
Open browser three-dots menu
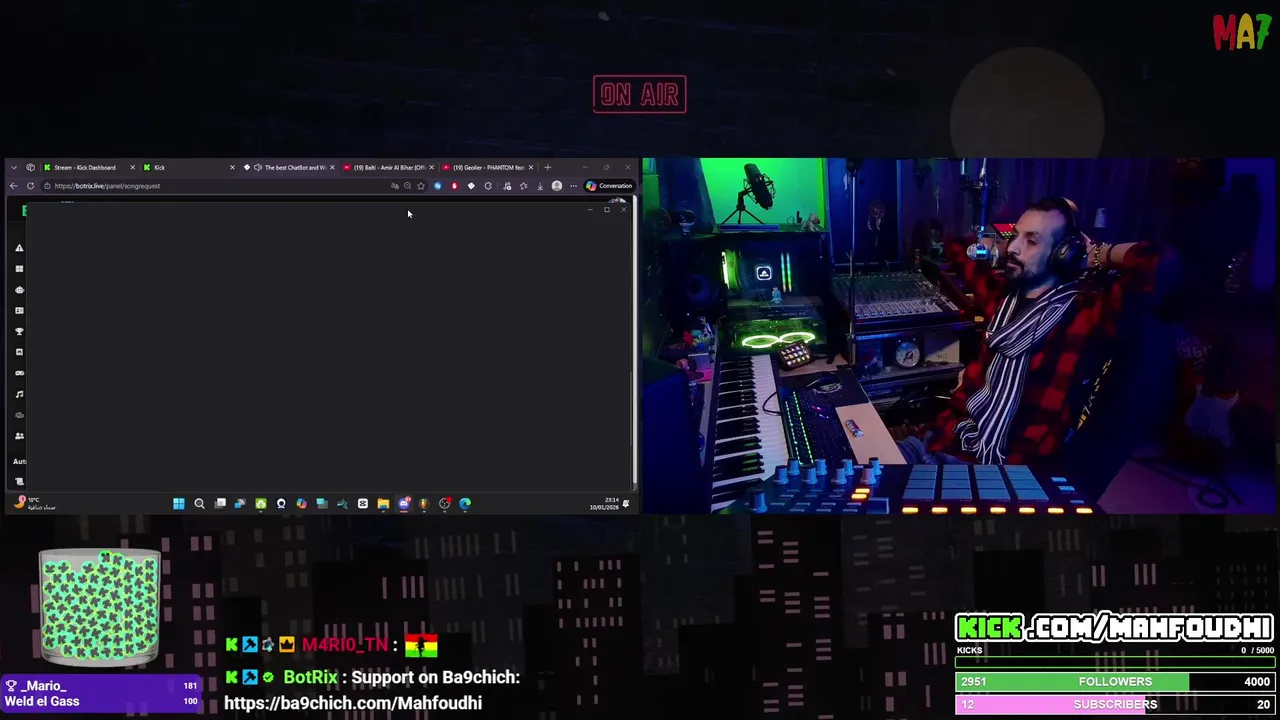pos(574,186)
